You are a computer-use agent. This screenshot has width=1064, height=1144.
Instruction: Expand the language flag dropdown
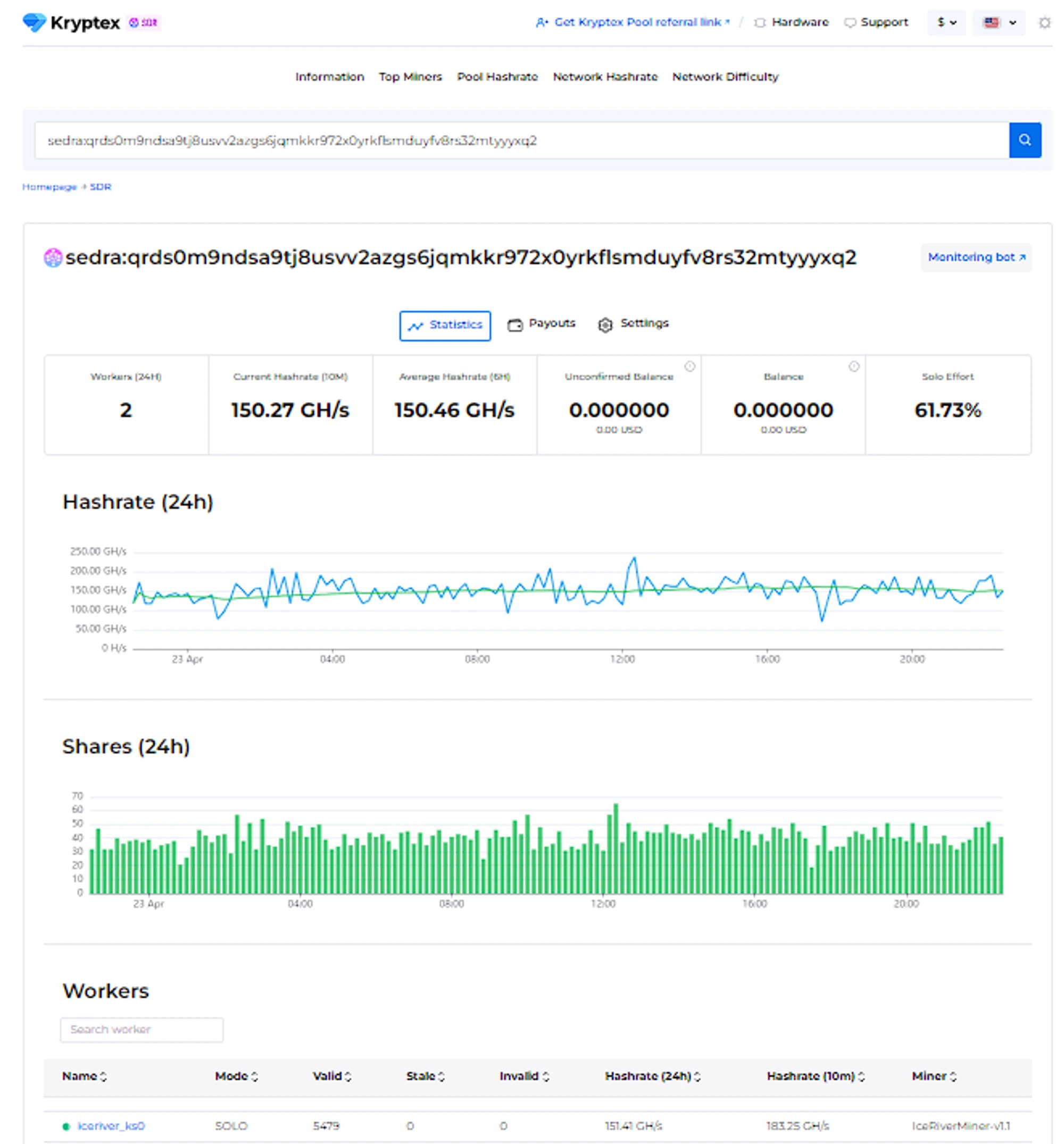pyautogui.click(x=999, y=22)
